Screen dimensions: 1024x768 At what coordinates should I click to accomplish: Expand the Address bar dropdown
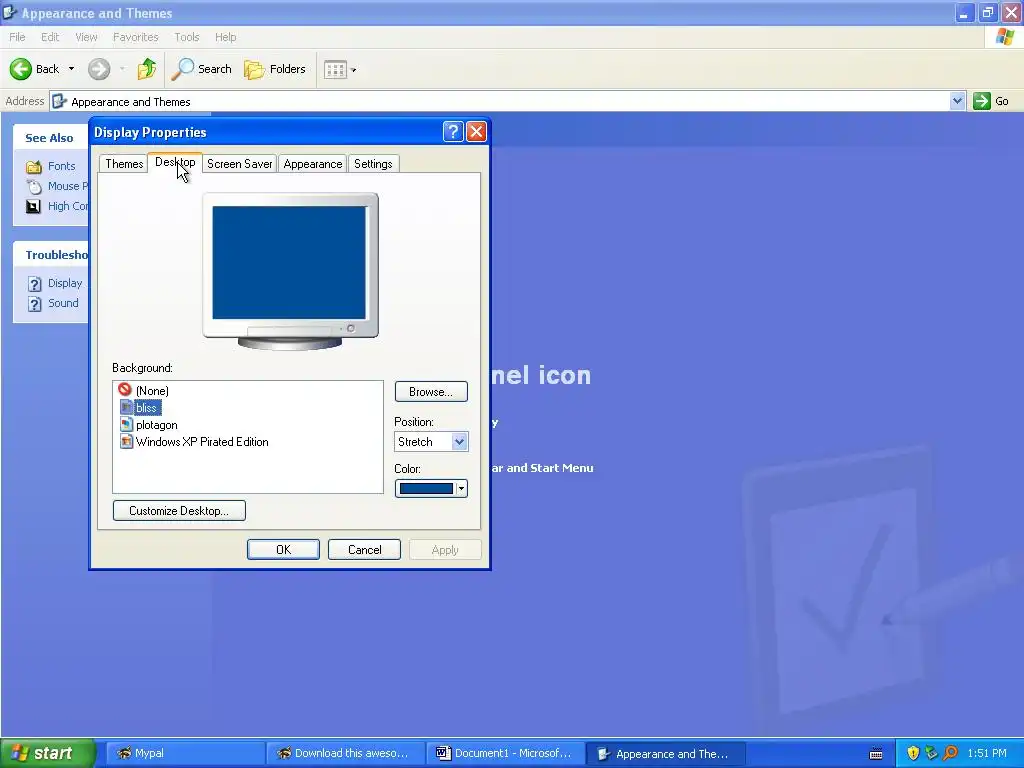click(957, 101)
